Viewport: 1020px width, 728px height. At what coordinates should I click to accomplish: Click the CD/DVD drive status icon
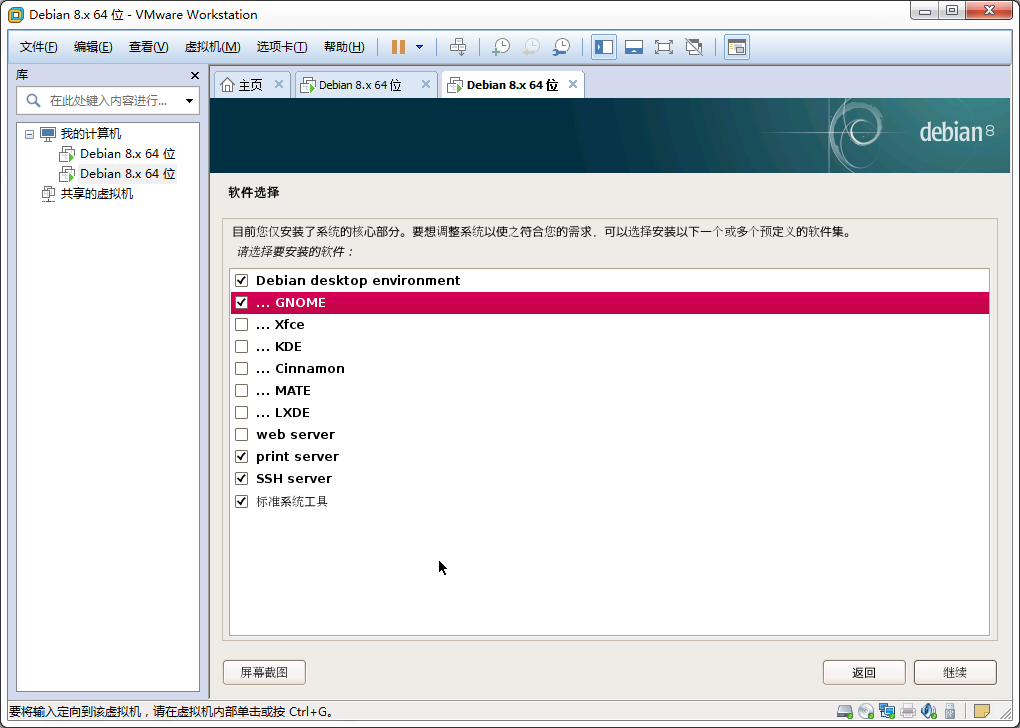[x=866, y=711]
